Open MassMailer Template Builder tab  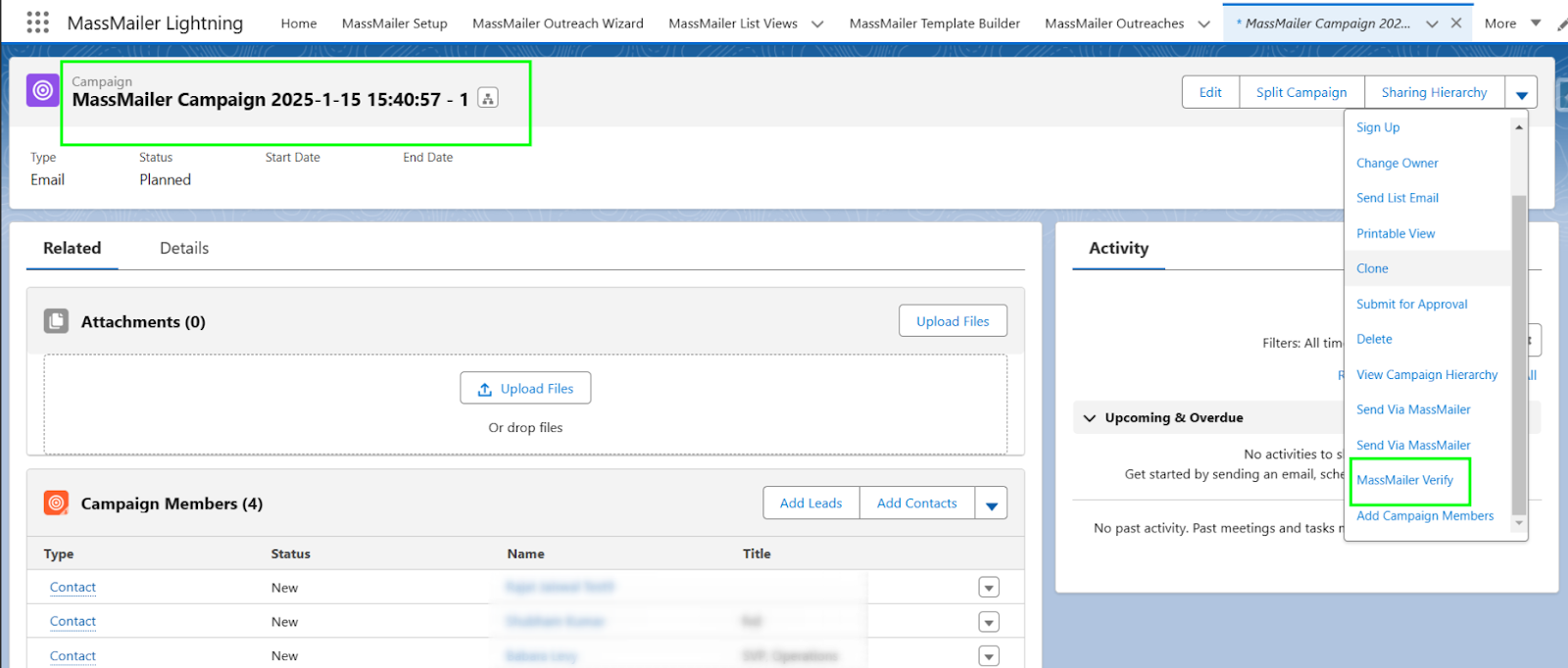point(934,24)
